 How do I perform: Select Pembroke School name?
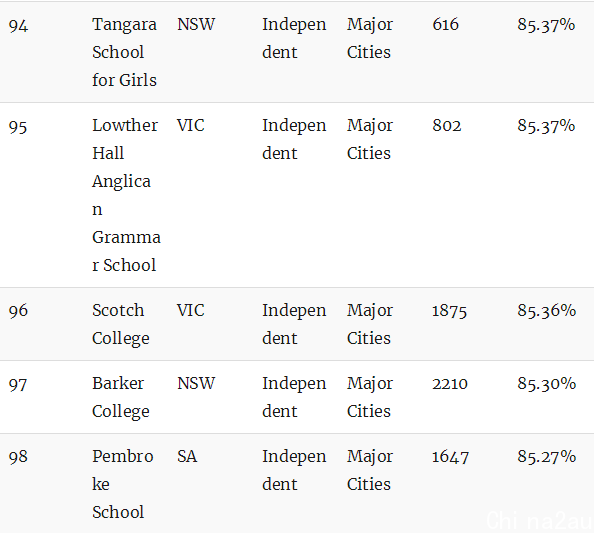pyautogui.click(x=123, y=484)
